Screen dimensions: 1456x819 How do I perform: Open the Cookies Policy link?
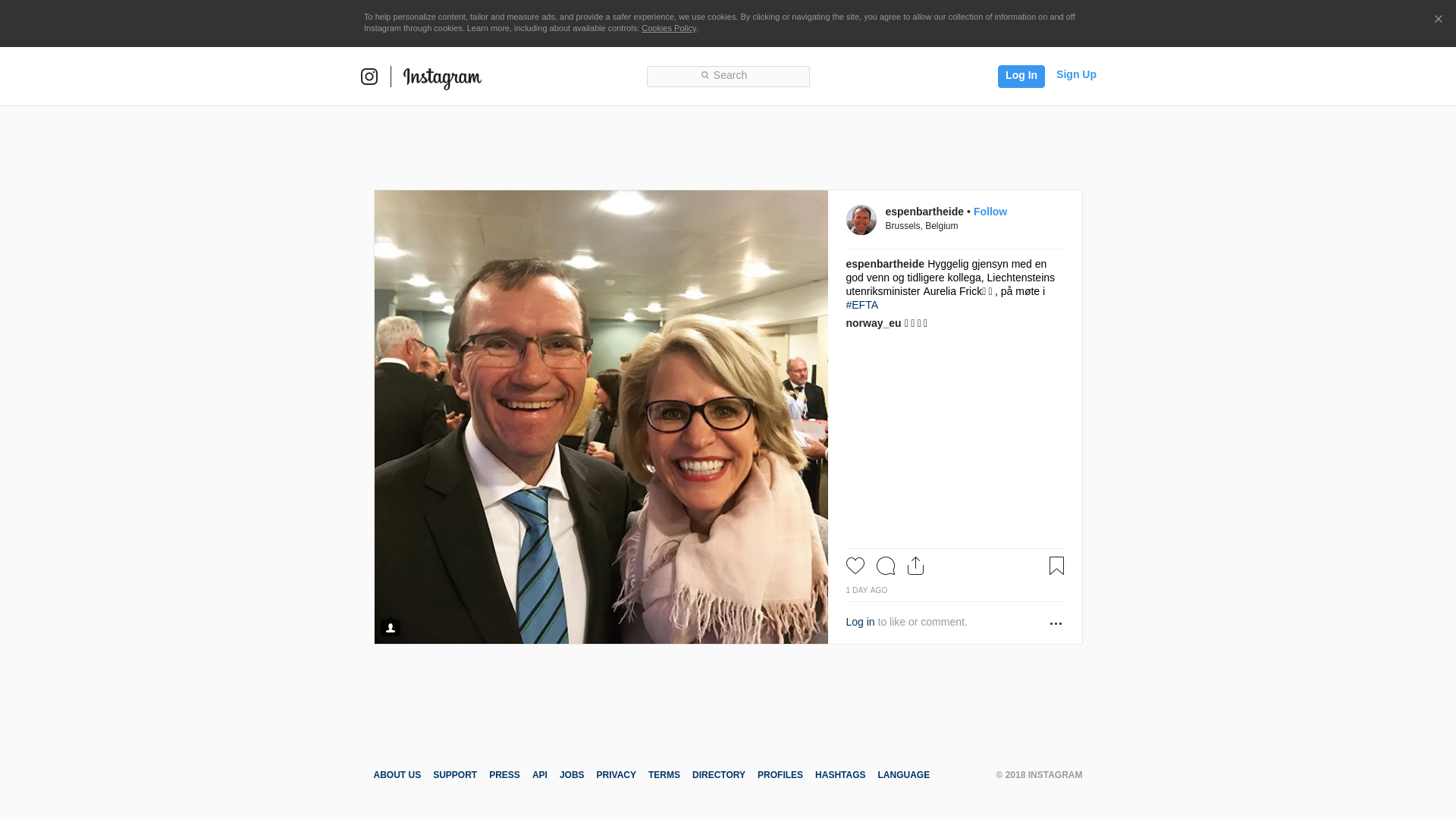pyautogui.click(x=669, y=28)
